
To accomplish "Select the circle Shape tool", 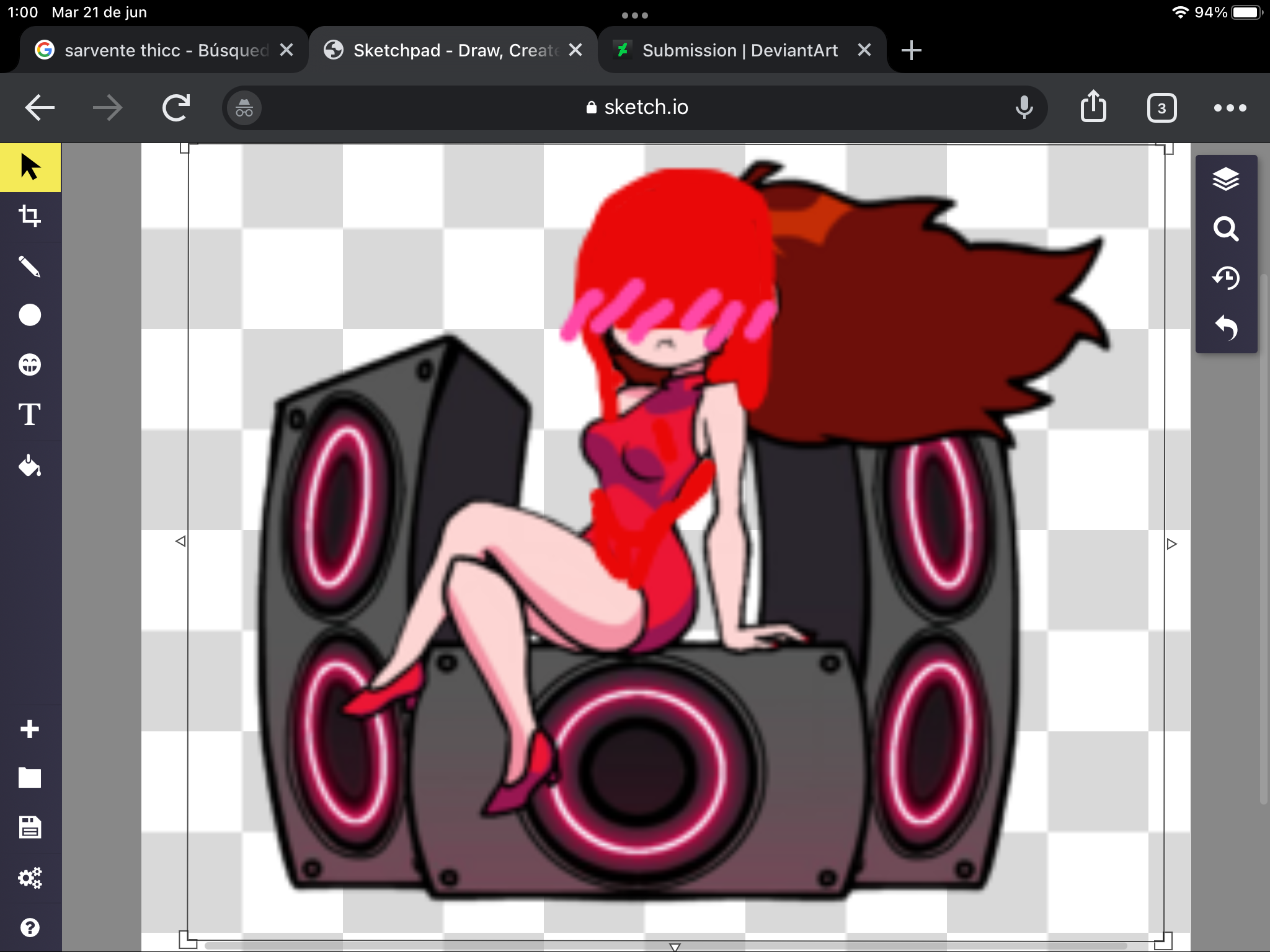I will click(x=30, y=315).
